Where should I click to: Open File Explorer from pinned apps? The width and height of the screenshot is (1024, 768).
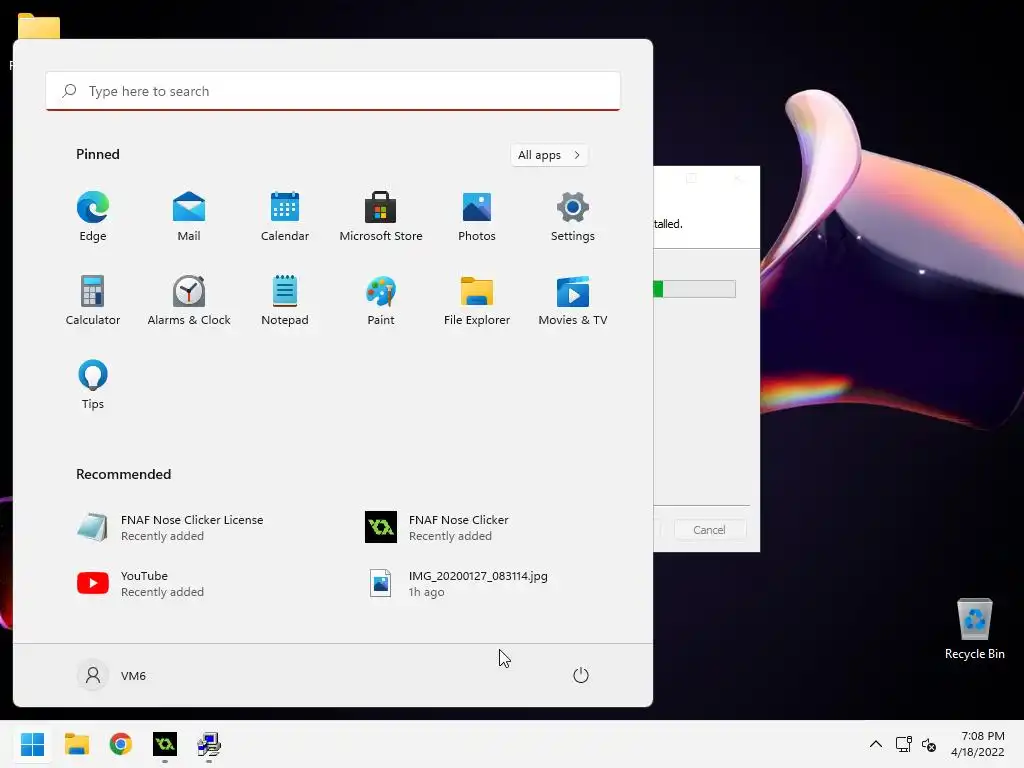tap(477, 300)
